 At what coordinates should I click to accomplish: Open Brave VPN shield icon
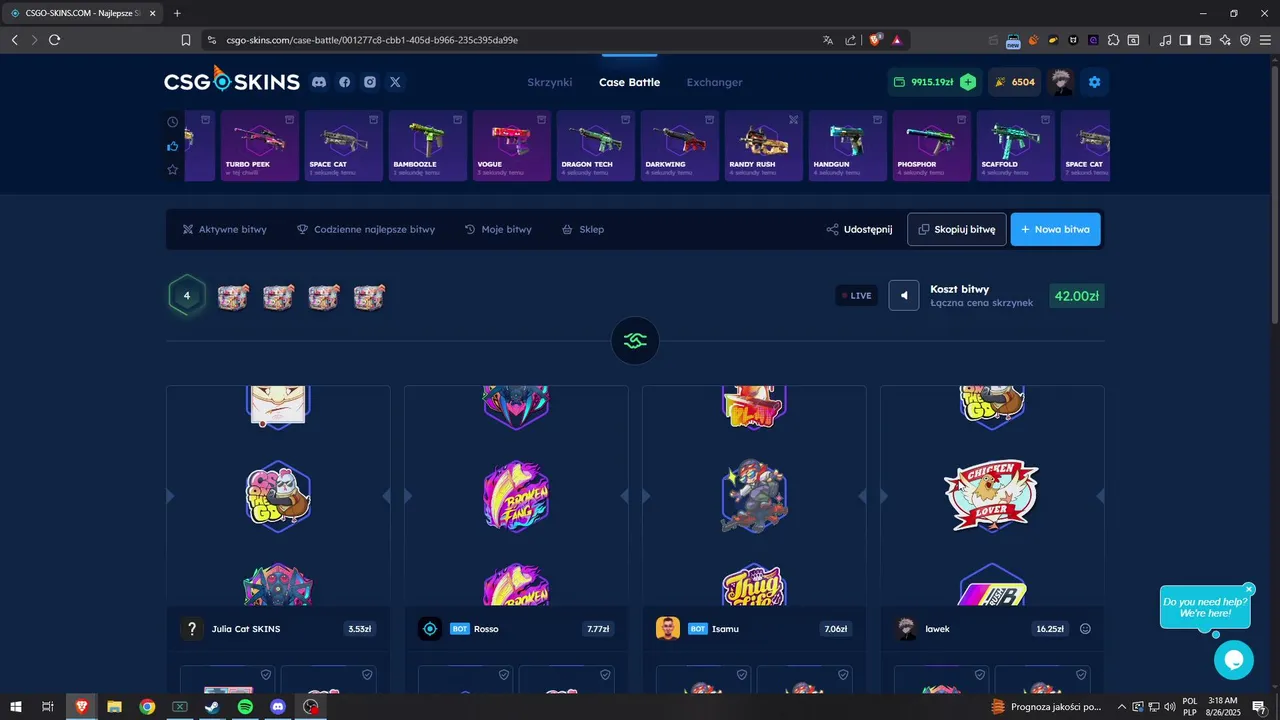(x=1245, y=40)
